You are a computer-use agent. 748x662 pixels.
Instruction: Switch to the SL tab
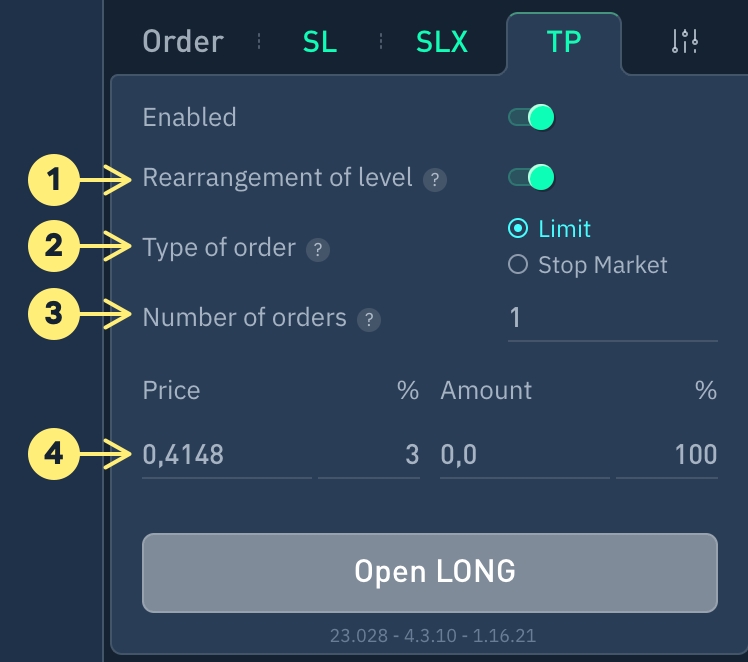pos(320,41)
